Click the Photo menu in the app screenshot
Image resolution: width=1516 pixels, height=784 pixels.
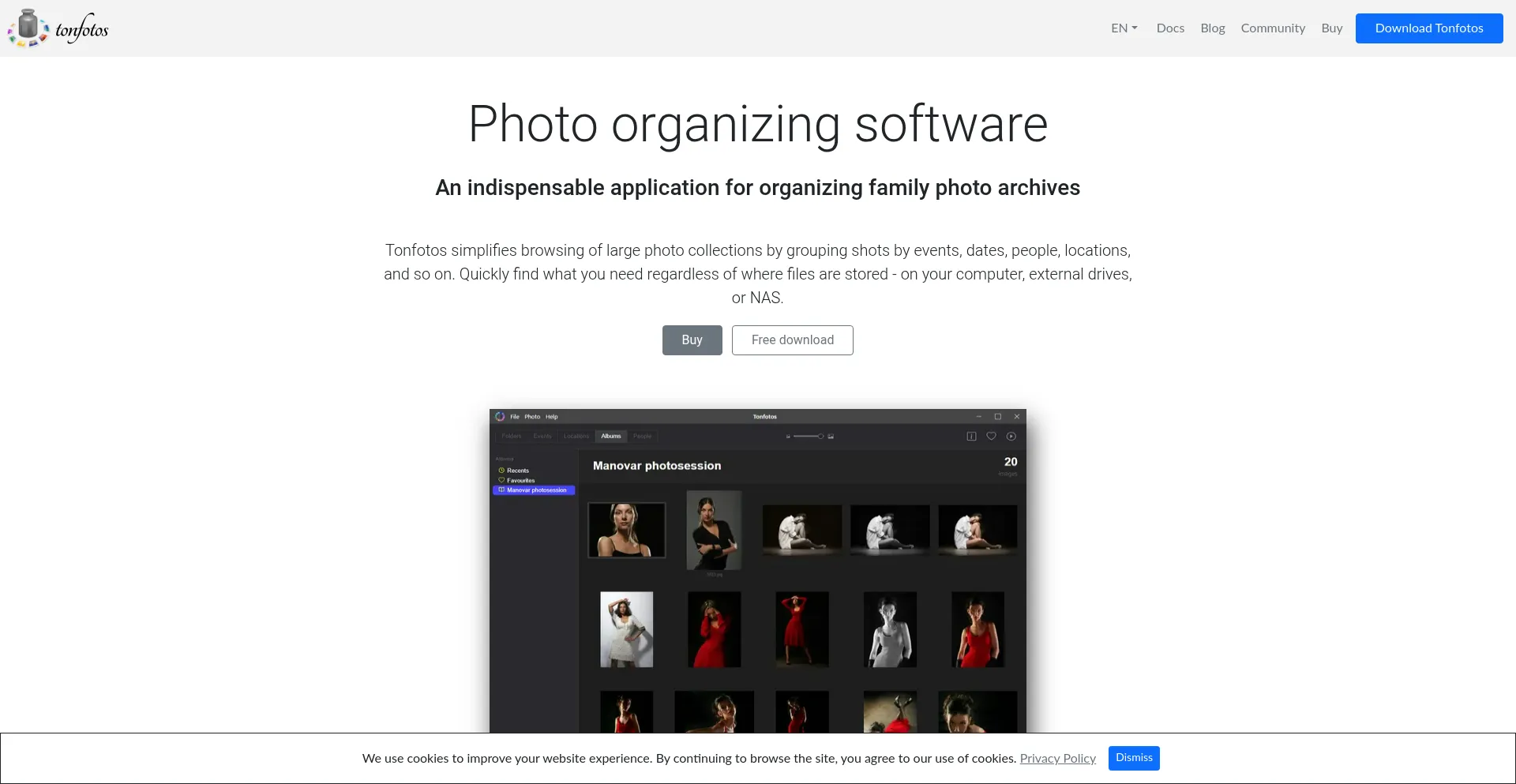[532, 417]
